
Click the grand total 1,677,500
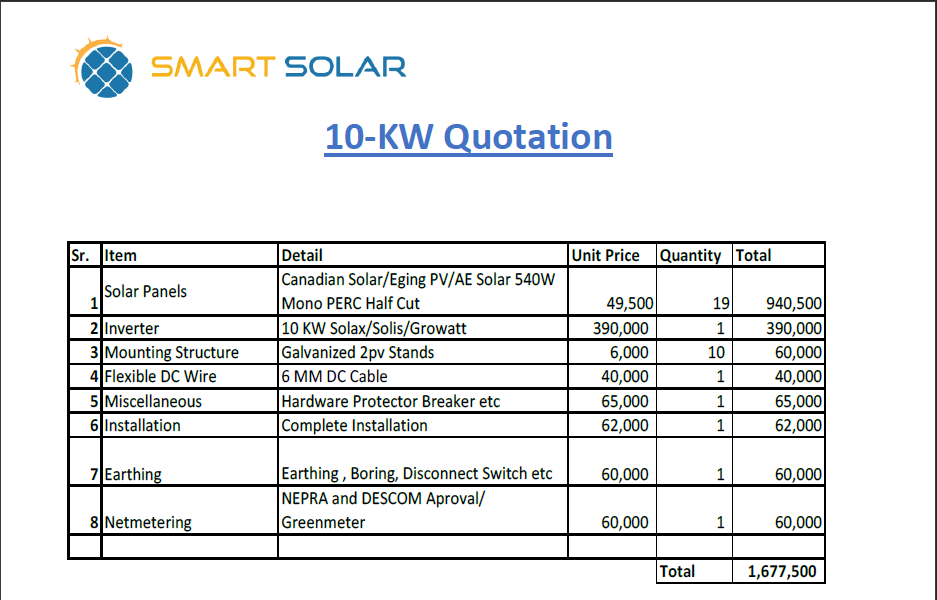tap(782, 571)
